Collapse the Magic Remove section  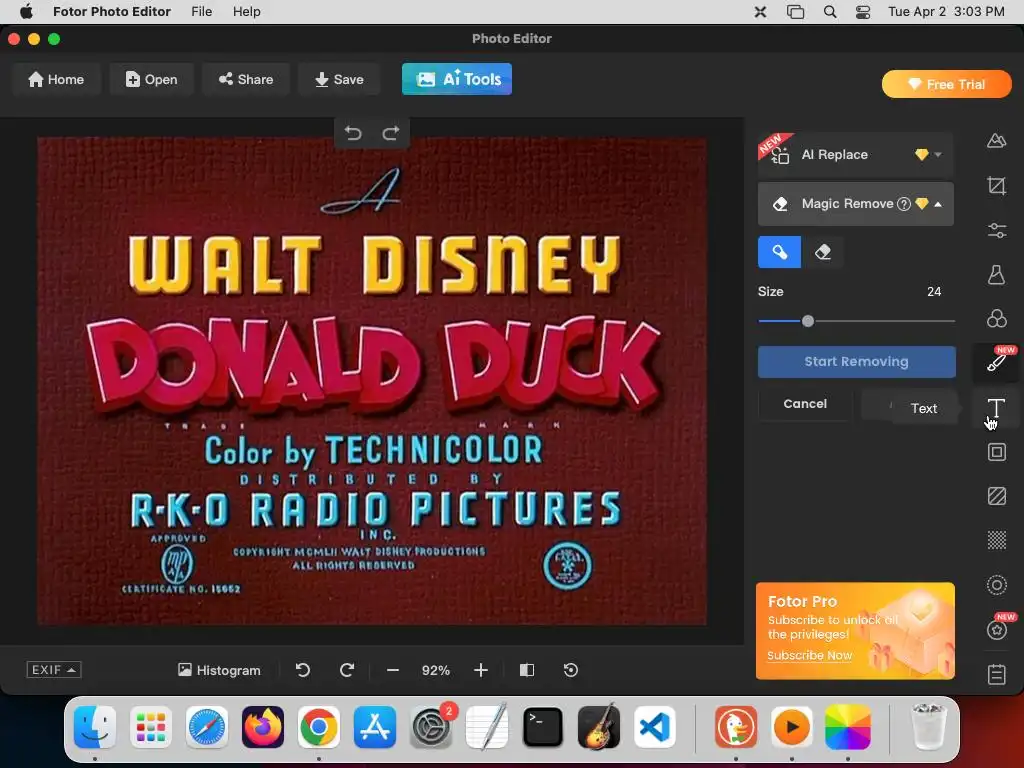click(x=938, y=204)
